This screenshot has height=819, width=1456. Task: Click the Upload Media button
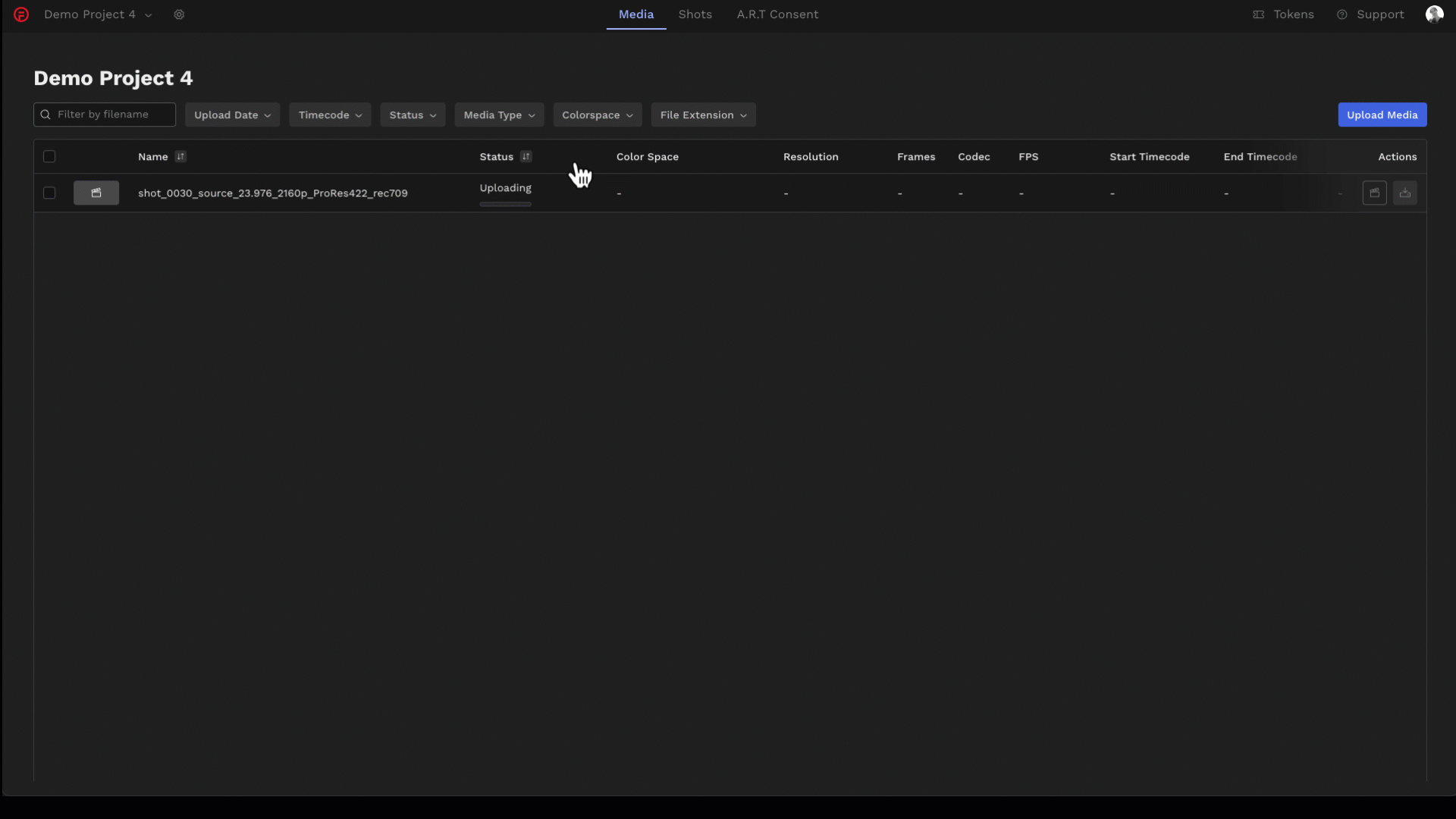tap(1382, 115)
